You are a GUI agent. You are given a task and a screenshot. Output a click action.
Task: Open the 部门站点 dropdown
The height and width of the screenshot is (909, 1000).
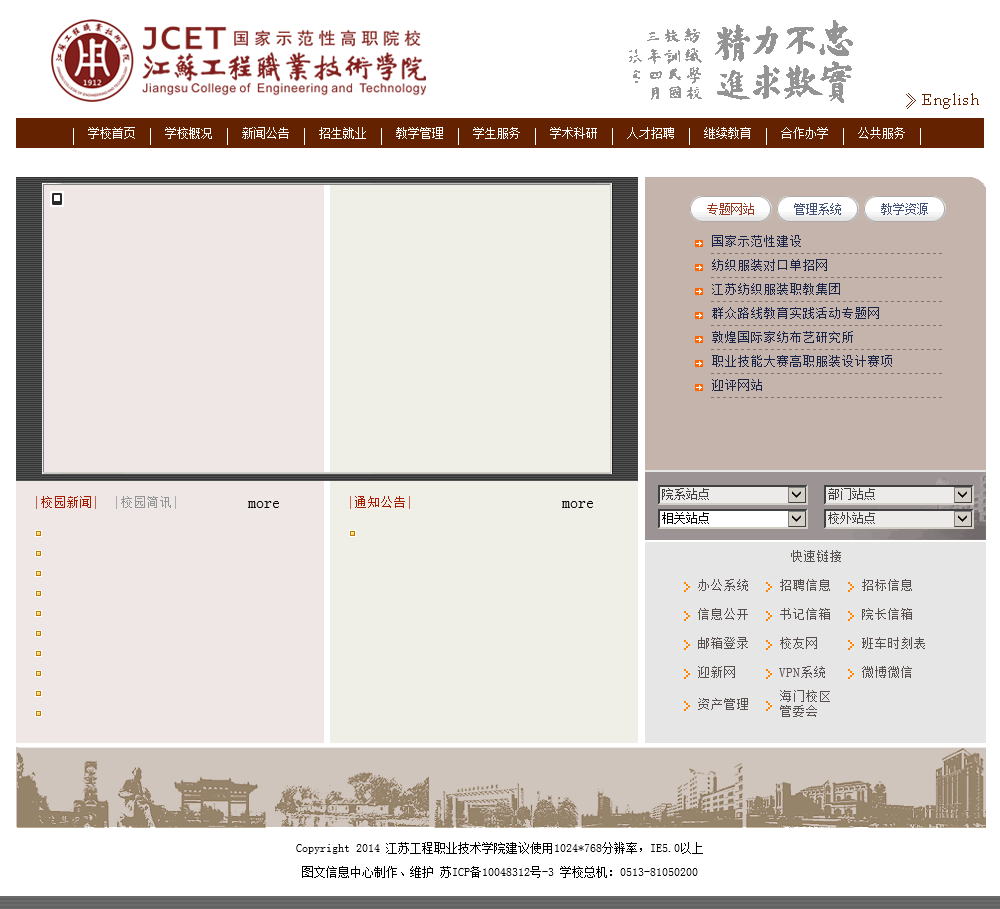point(899,494)
